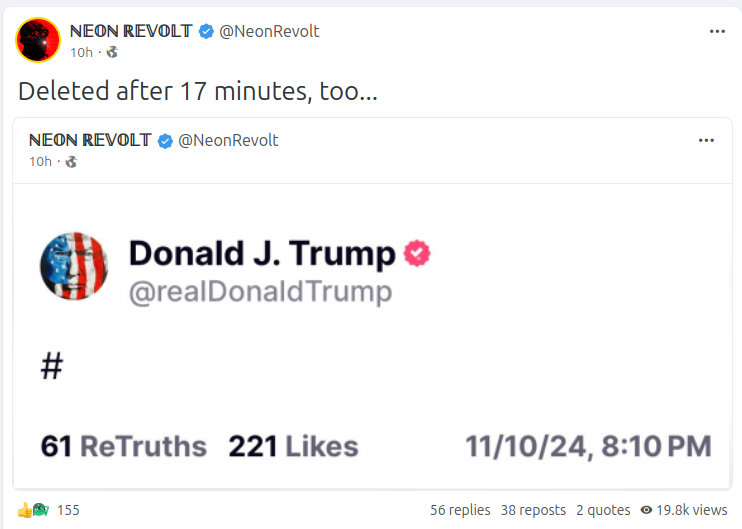Screen dimensions: 742x529
Task: Open the 38 reposts list
Action: click(x=533, y=510)
